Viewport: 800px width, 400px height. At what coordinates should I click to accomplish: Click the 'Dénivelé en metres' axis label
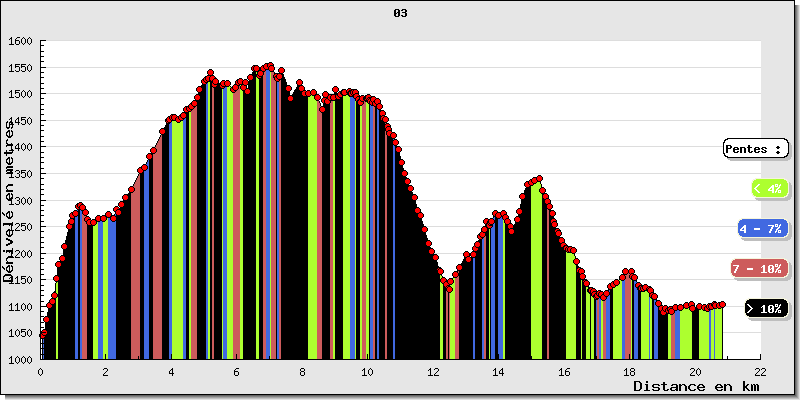pyautogui.click(x=8, y=200)
